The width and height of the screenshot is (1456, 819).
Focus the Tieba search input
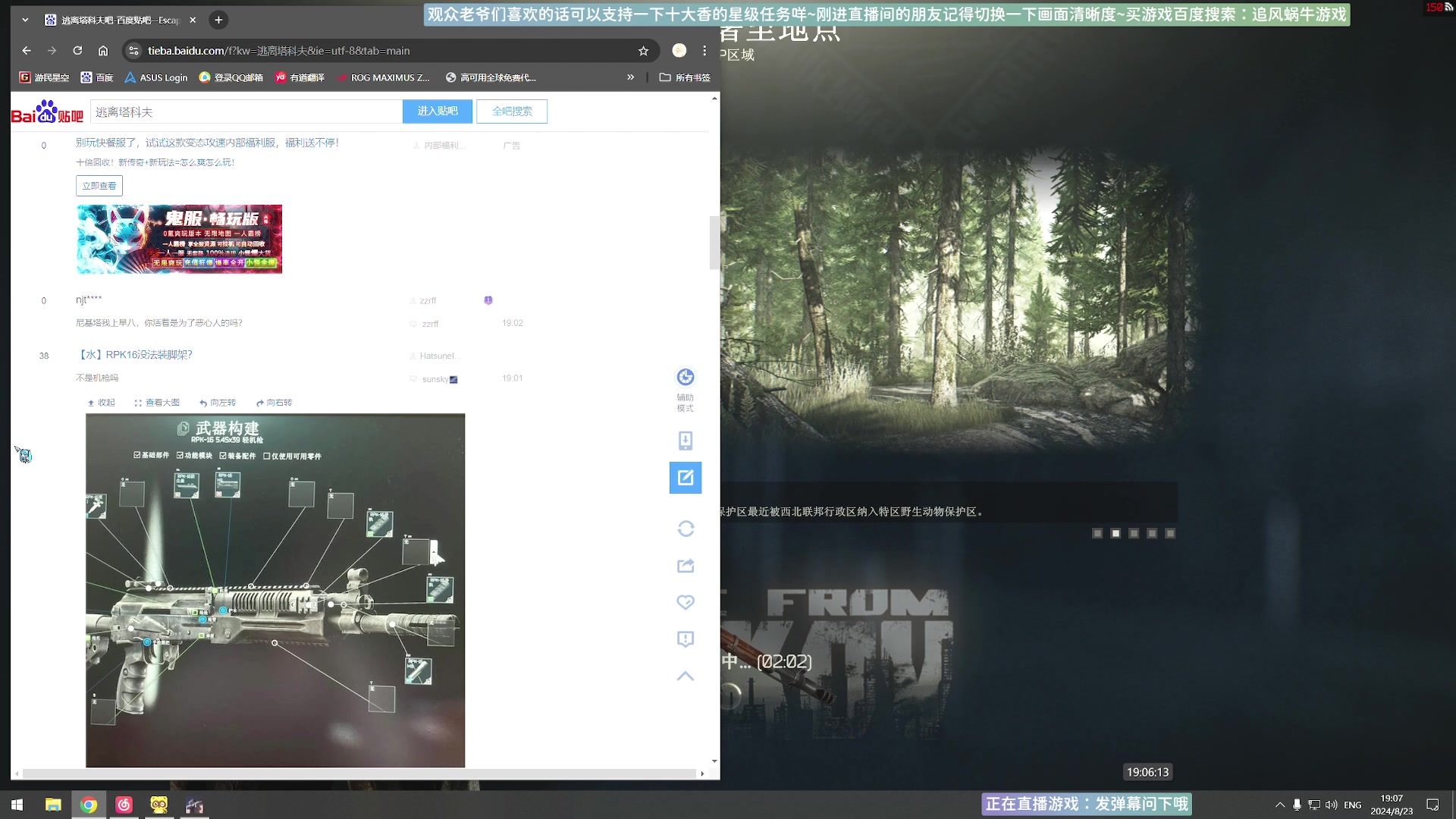(246, 111)
